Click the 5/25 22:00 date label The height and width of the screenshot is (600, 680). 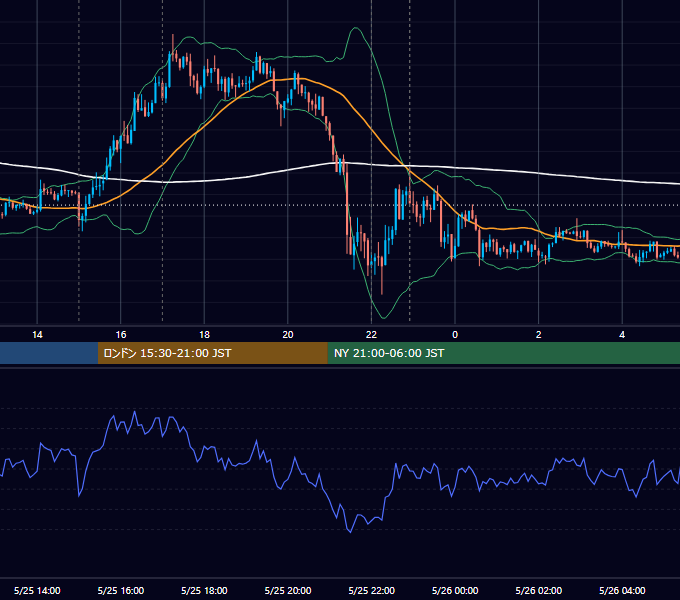pos(372,590)
